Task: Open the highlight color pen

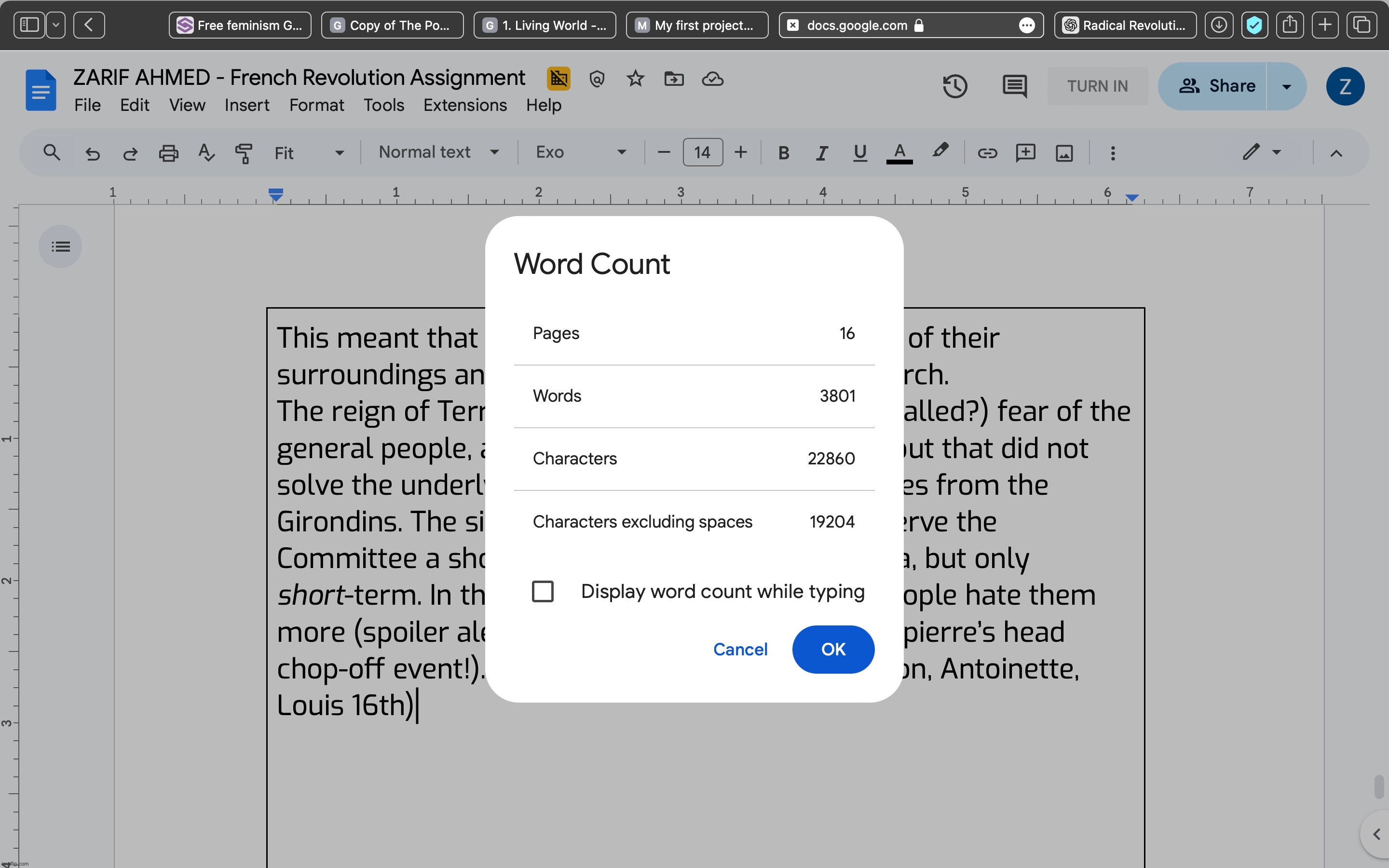Action: pyautogui.click(x=940, y=152)
